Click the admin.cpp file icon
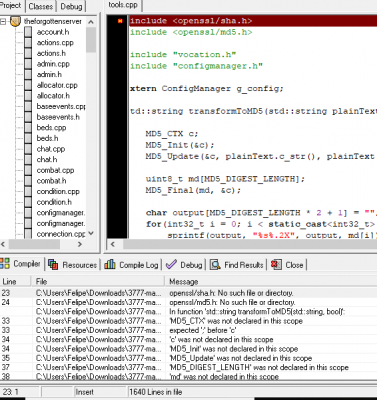This screenshot has width=377, height=400. click(28, 64)
